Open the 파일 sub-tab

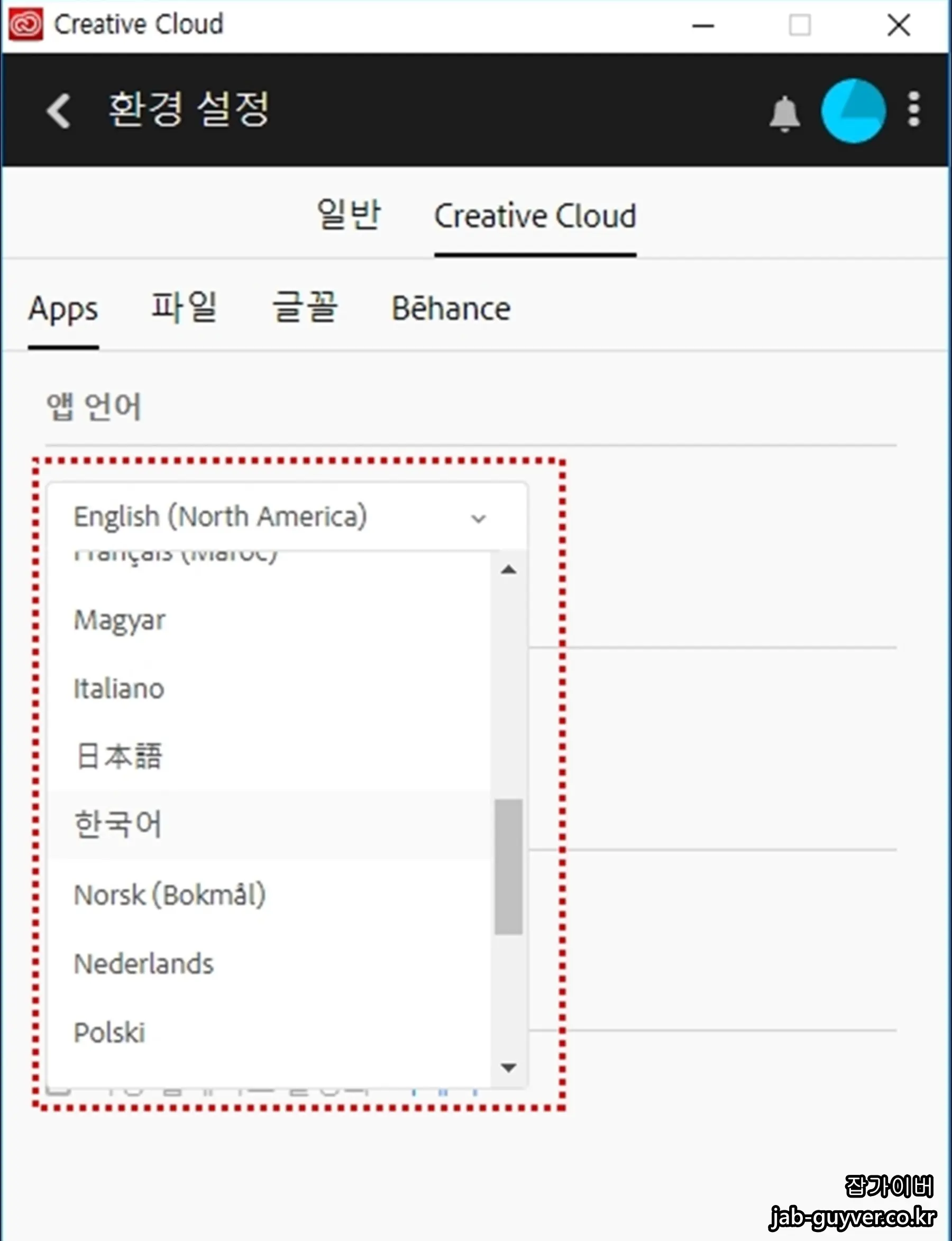point(184,307)
